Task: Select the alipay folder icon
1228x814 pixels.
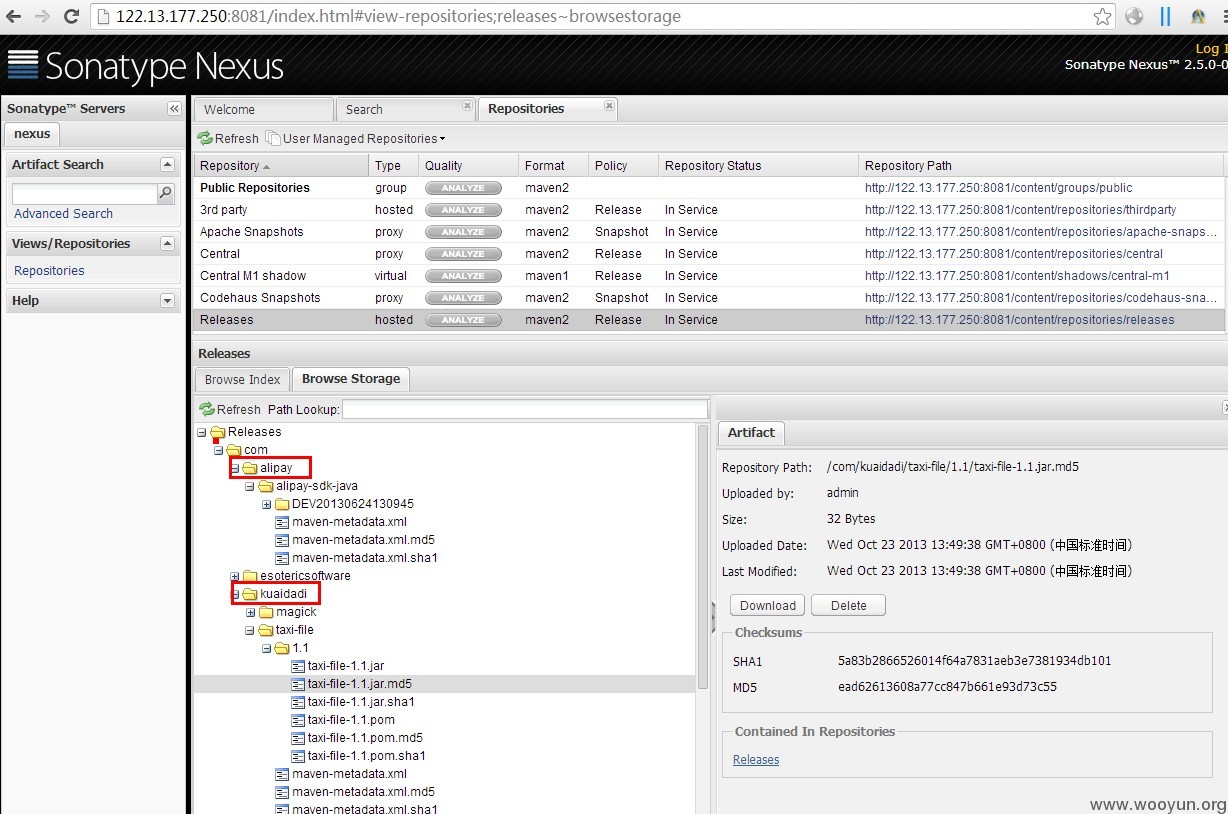Action: tap(250, 468)
